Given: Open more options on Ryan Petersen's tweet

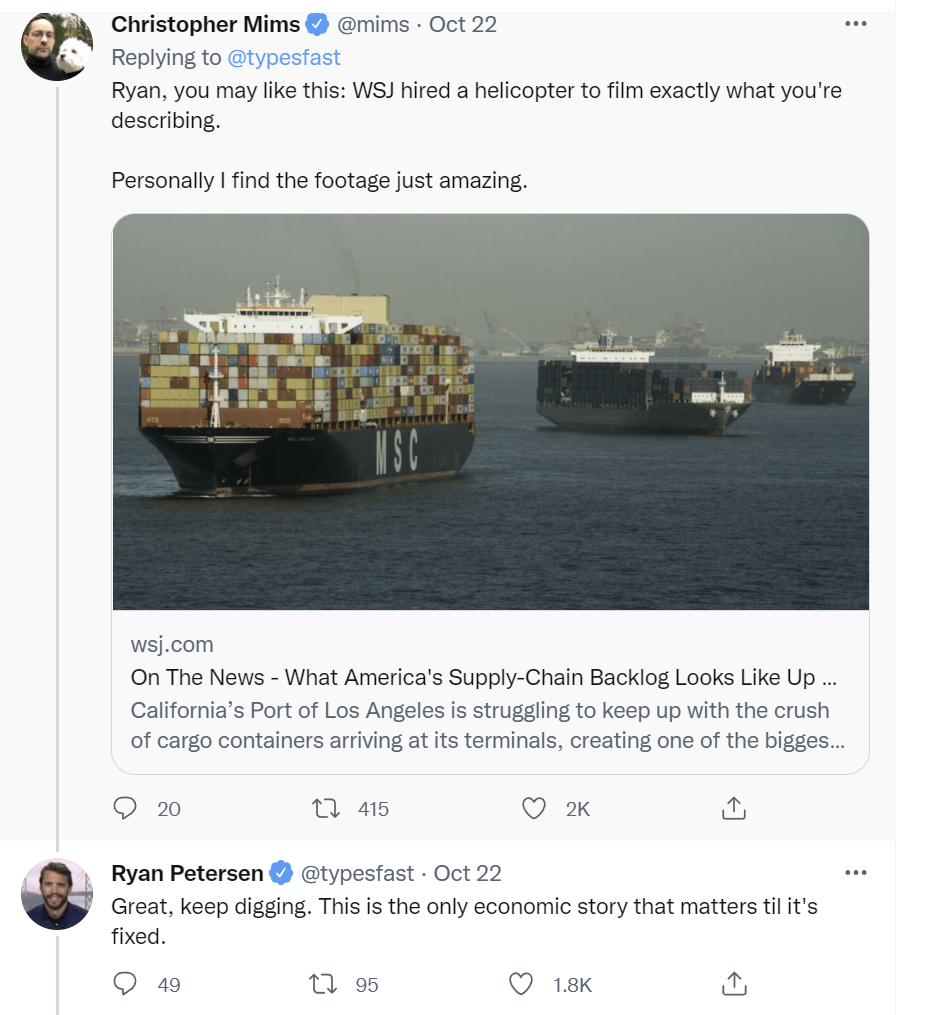Looking at the screenshot, I should 855,872.
